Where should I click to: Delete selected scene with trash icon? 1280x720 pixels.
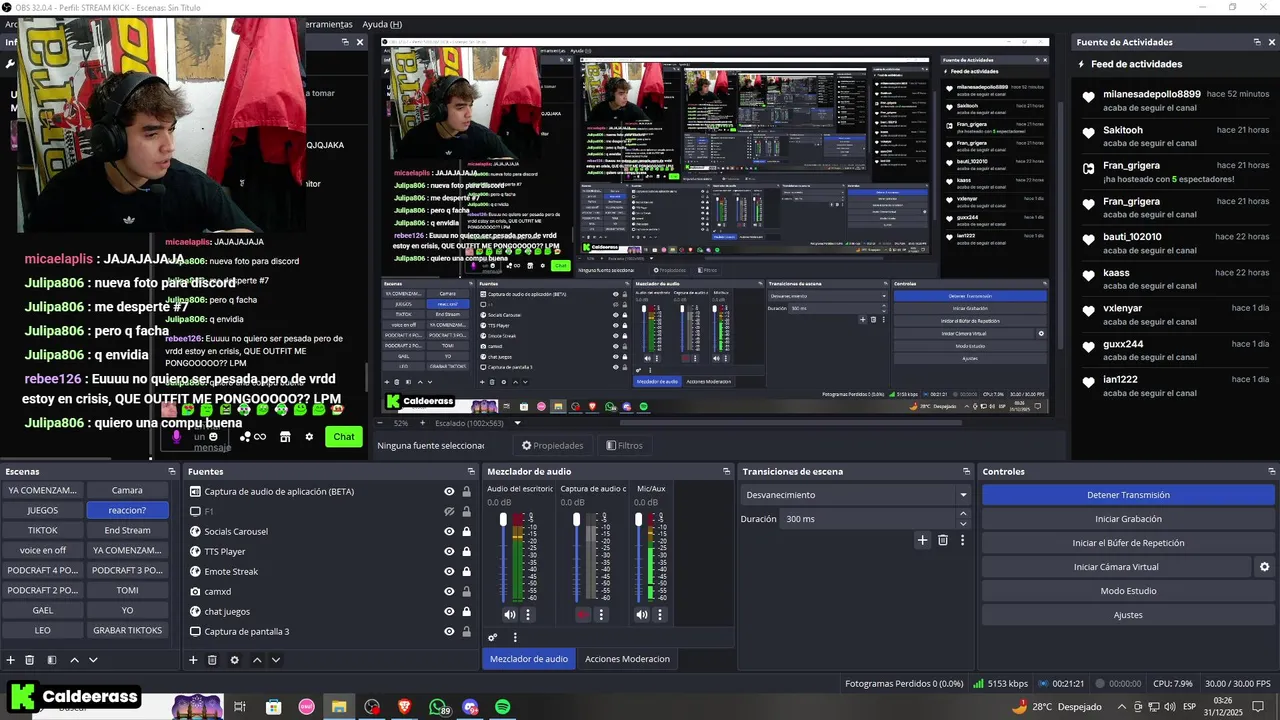[x=30, y=660]
